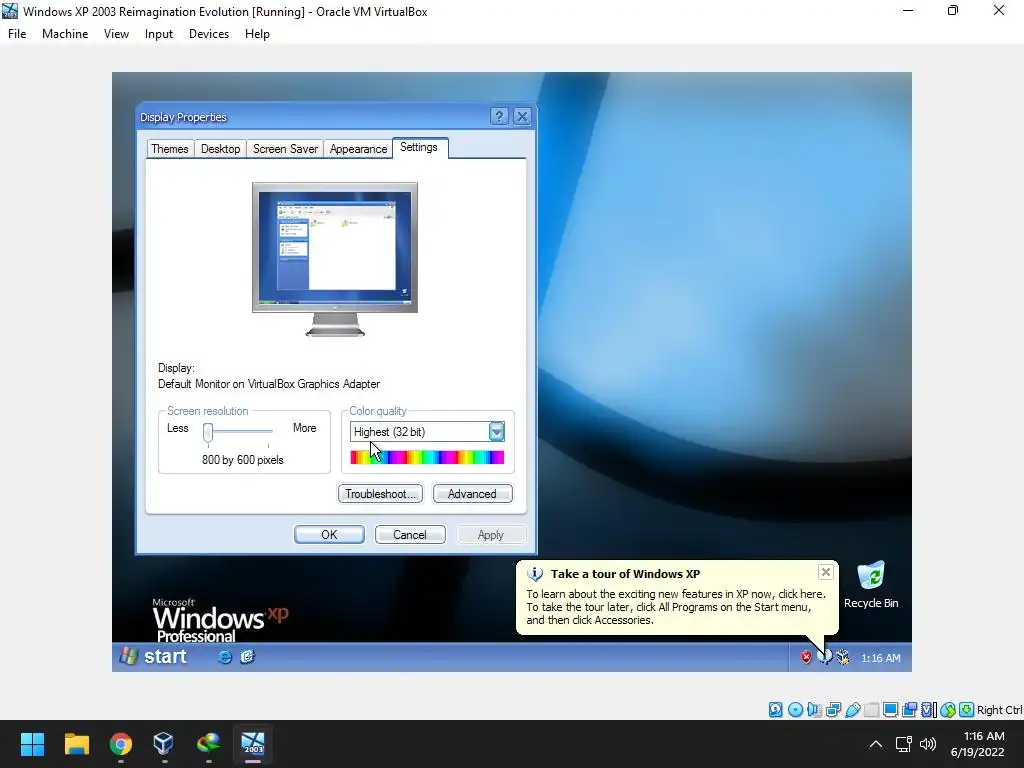Open Outlook Express quick launch icon
Image resolution: width=1024 pixels, height=768 pixels.
tap(247, 657)
